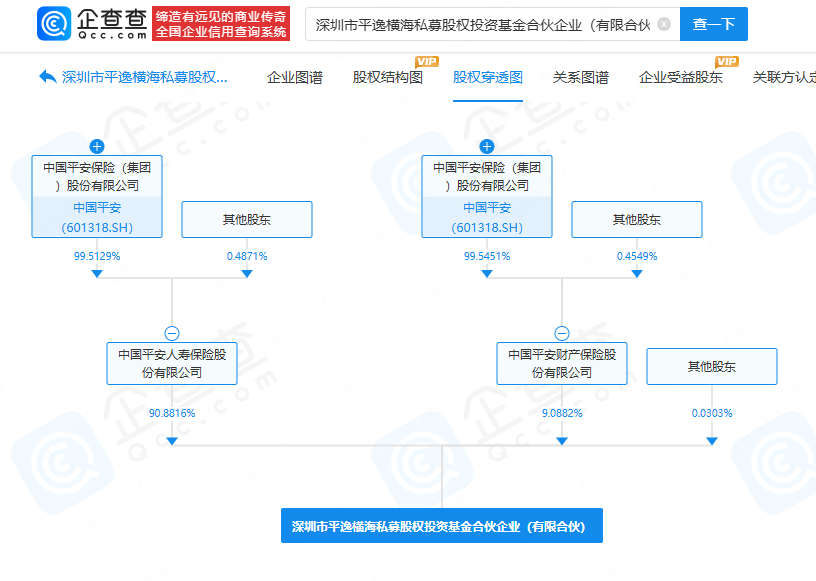Click the blue 深圳市平逸横海私募股权投资基金 root node
Screen dimensions: 816x581
(x=442, y=526)
